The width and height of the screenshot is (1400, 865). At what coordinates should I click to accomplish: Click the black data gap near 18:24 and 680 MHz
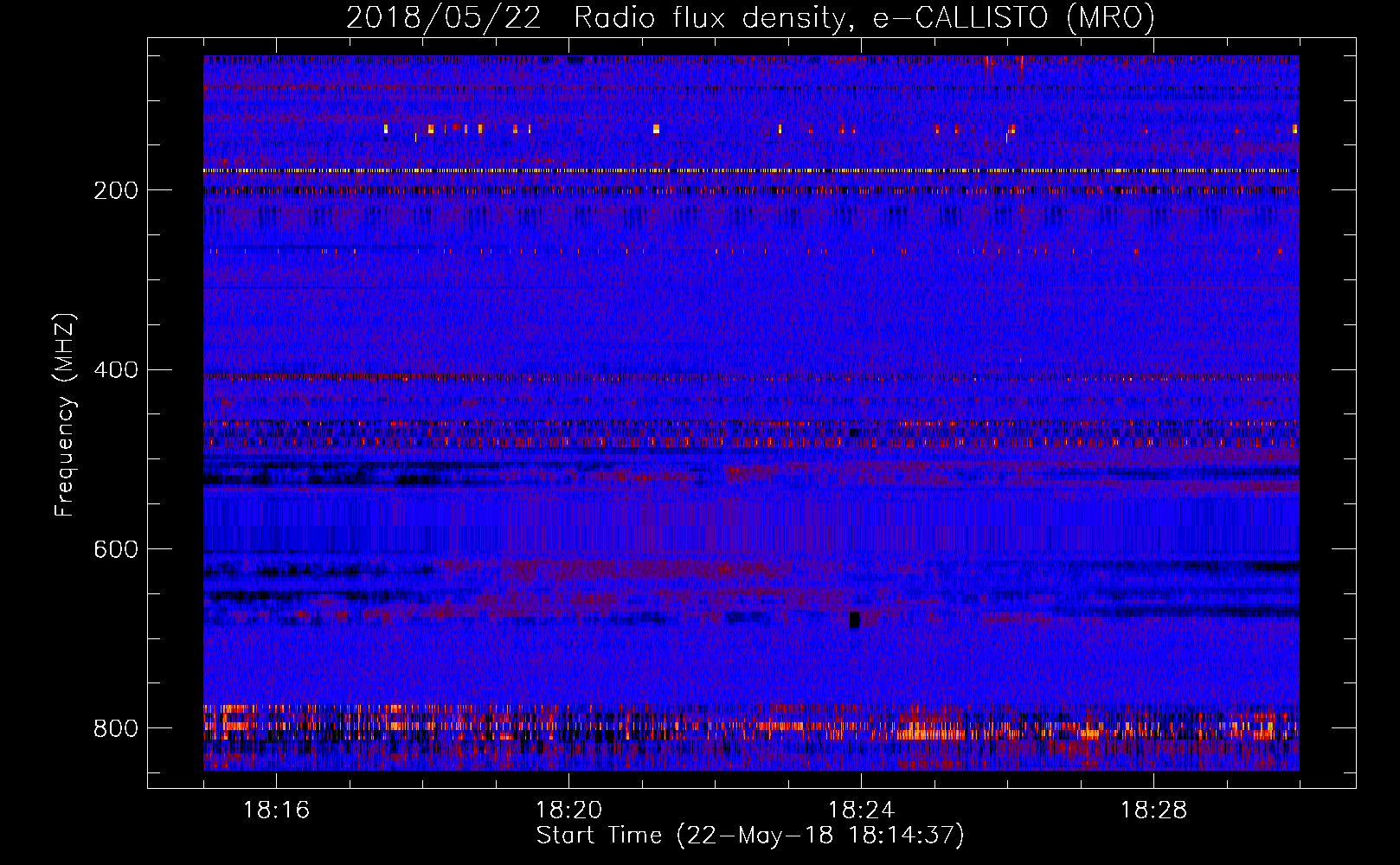(x=855, y=619)
